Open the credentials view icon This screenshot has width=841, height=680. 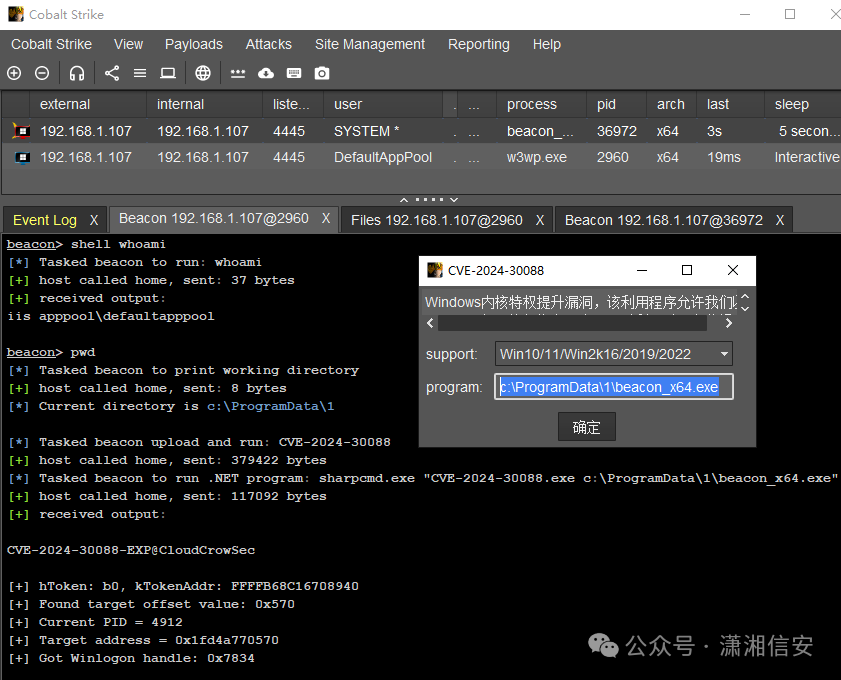(238, 73)
